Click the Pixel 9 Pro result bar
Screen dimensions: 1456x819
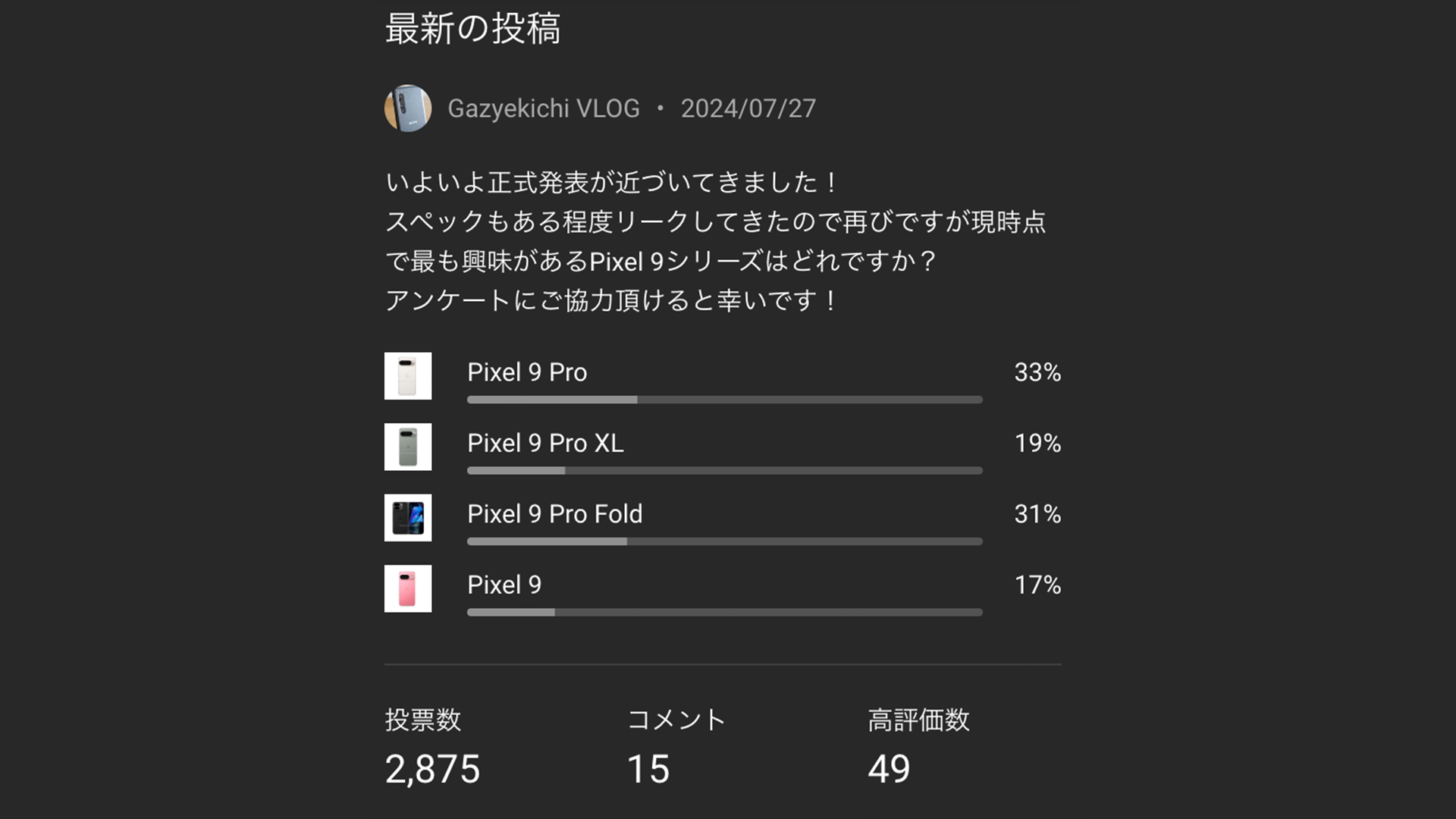[x=724, y=400]
